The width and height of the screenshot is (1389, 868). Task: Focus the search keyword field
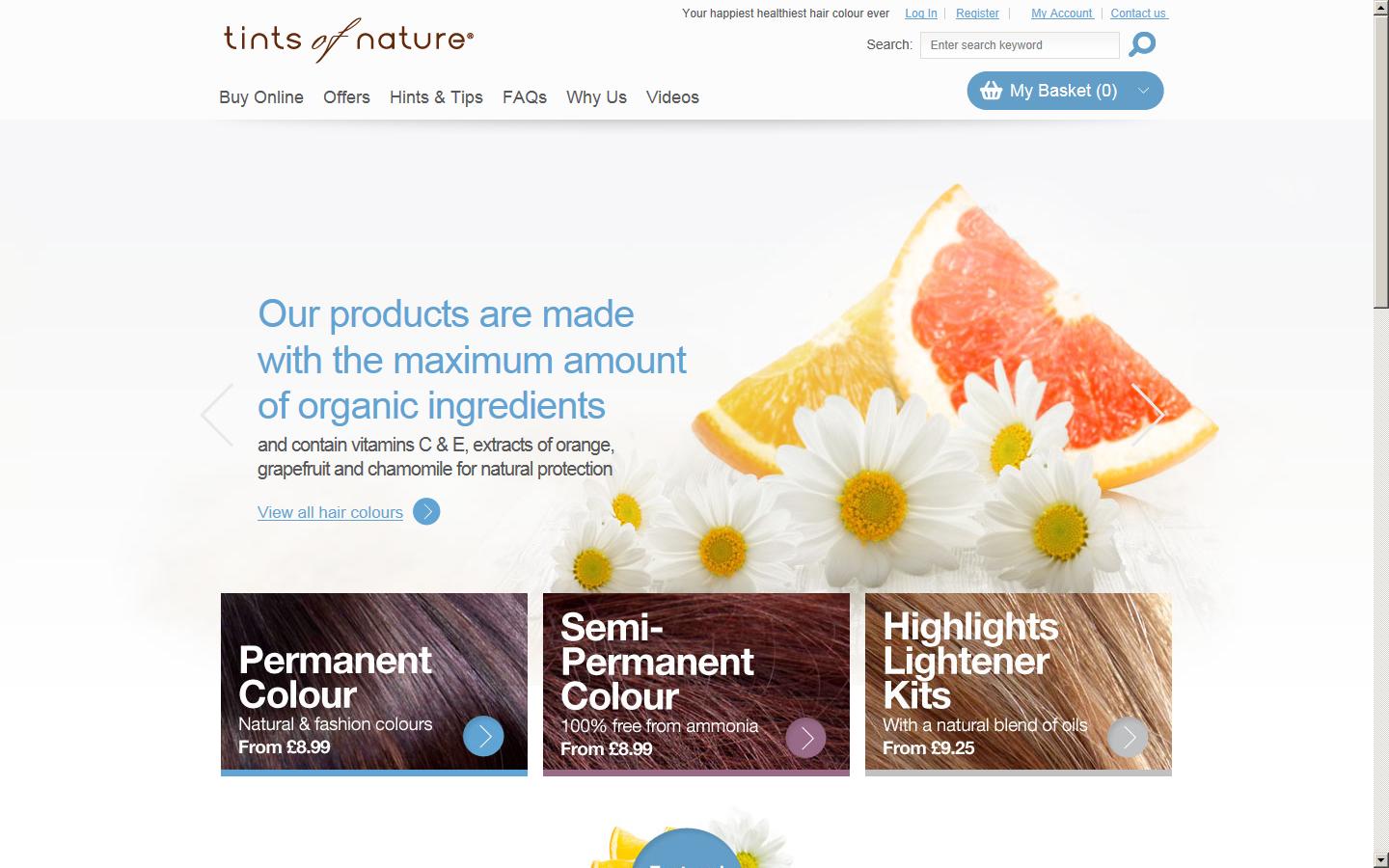(x=1020, y=45)
